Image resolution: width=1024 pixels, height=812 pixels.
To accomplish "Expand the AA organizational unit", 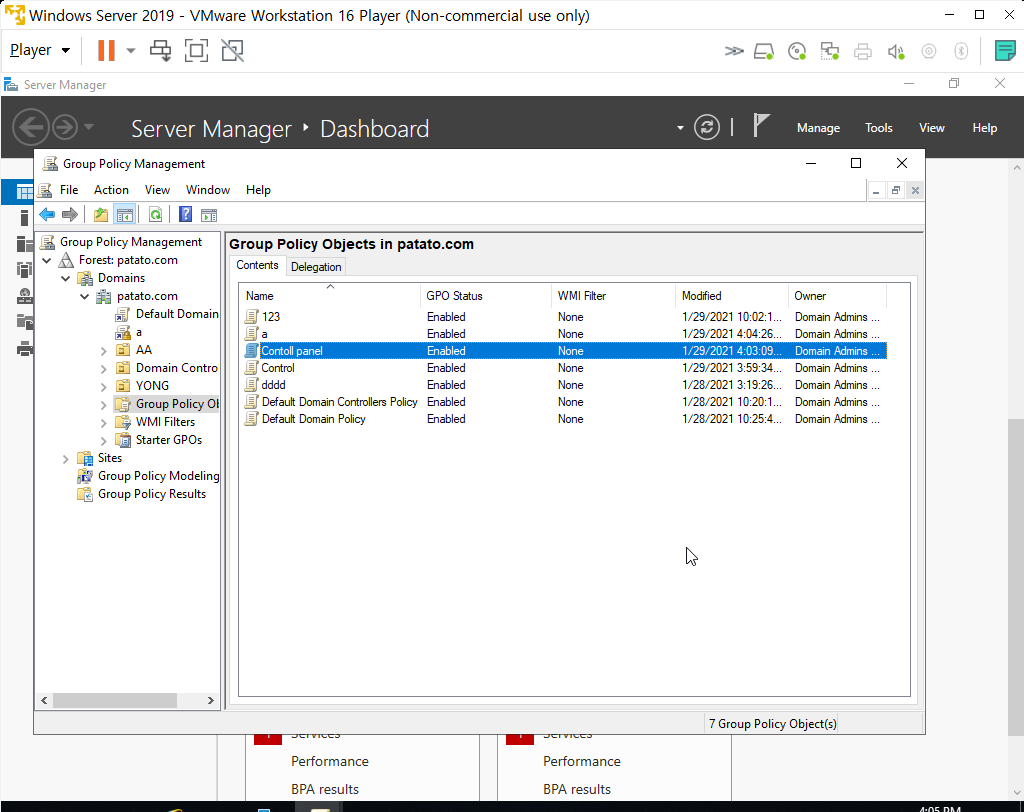I will [104, 351].
